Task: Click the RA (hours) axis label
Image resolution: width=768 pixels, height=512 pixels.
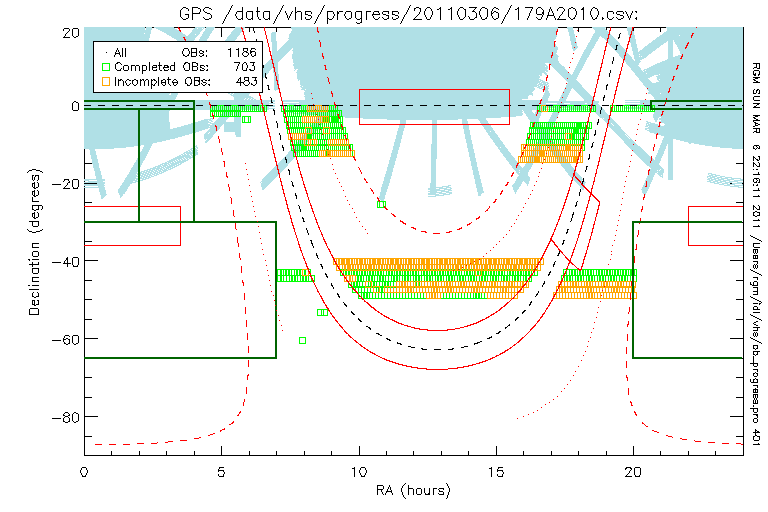Action: coord(413,491)
